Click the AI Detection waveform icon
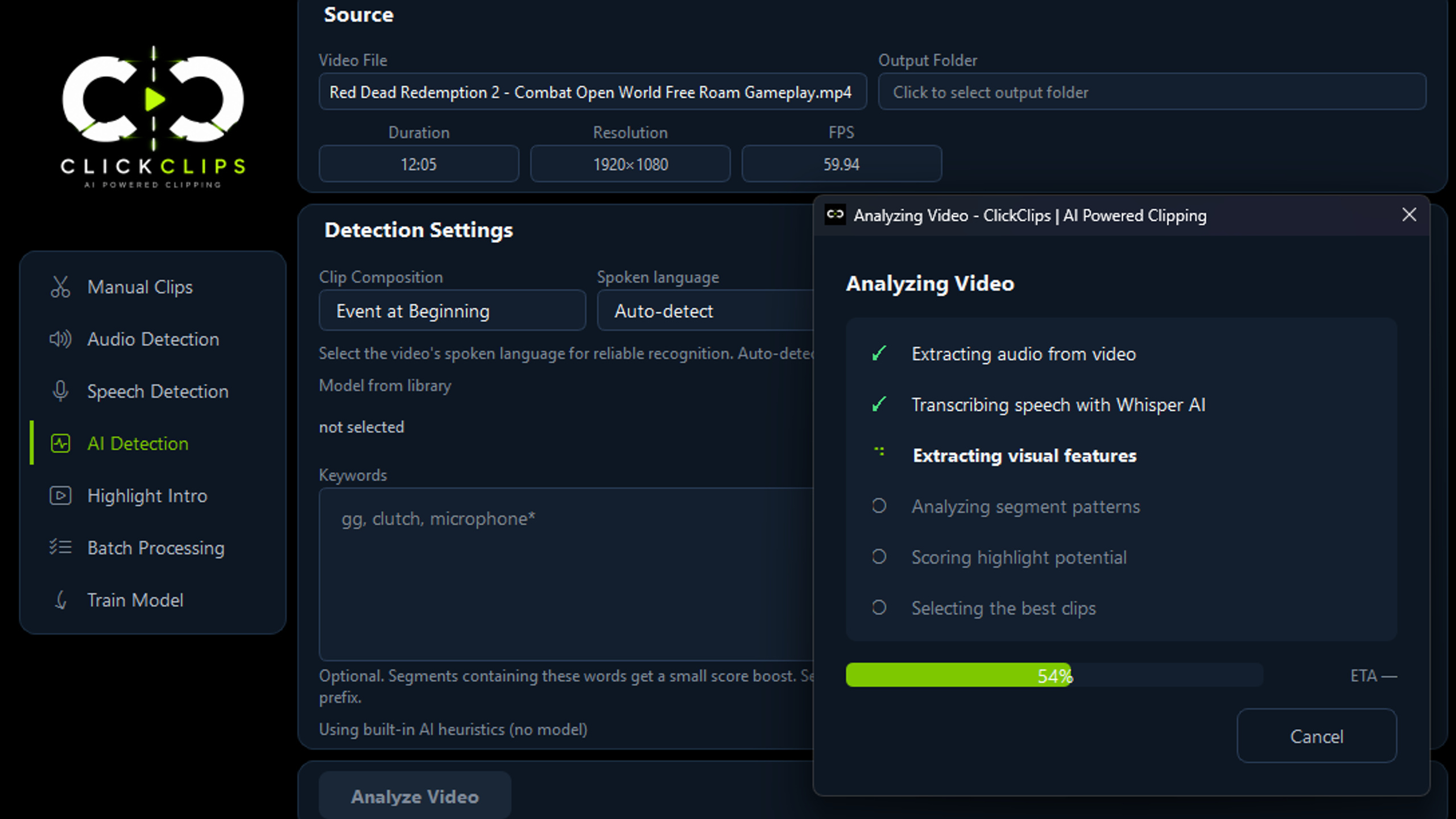Viewport: 1456px width, 819px height. 60,444
